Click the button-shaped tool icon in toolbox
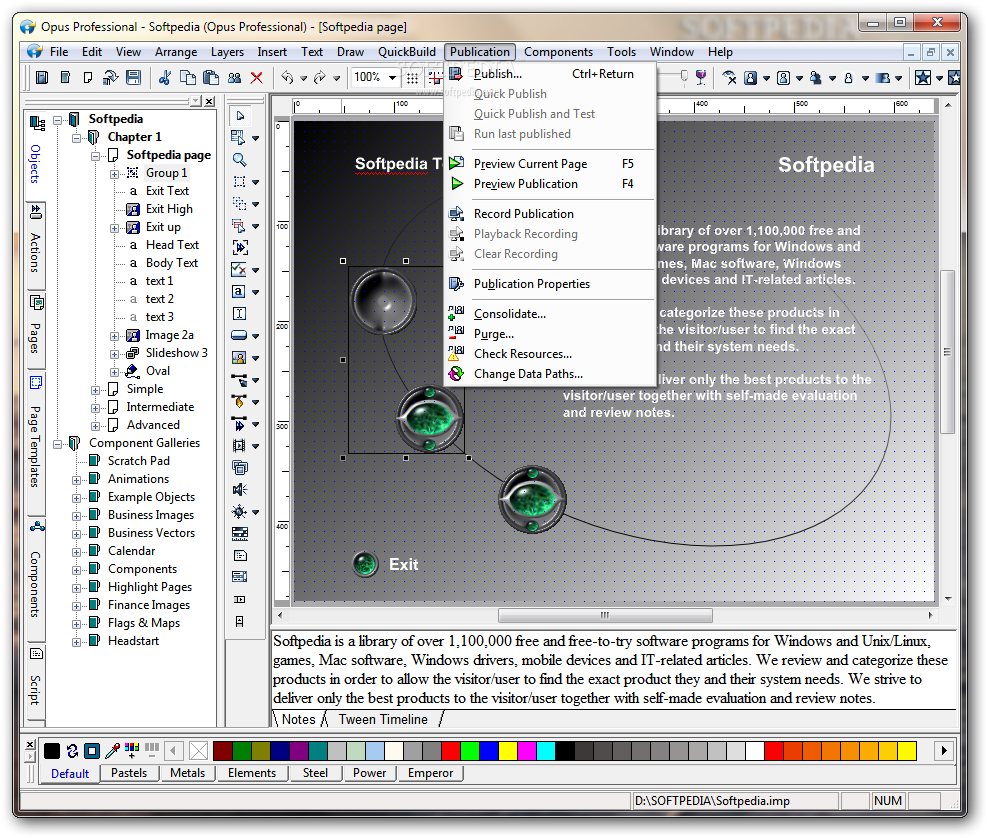 click(x=239, y=335)
